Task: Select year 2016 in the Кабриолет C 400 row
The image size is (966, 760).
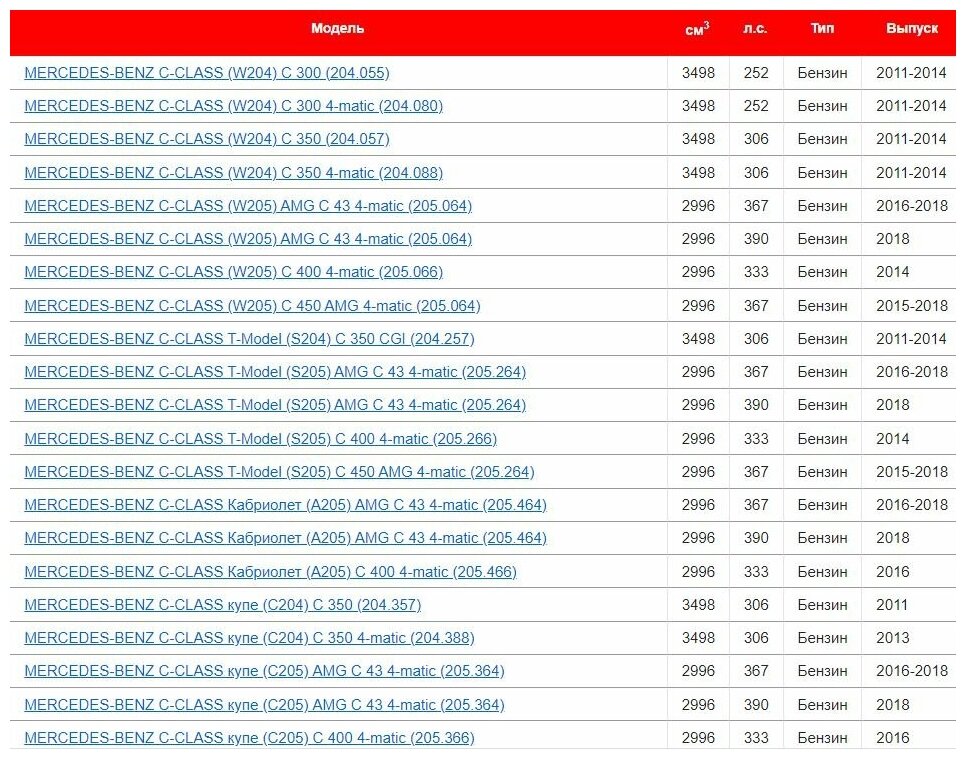Action: pos(893,572)
